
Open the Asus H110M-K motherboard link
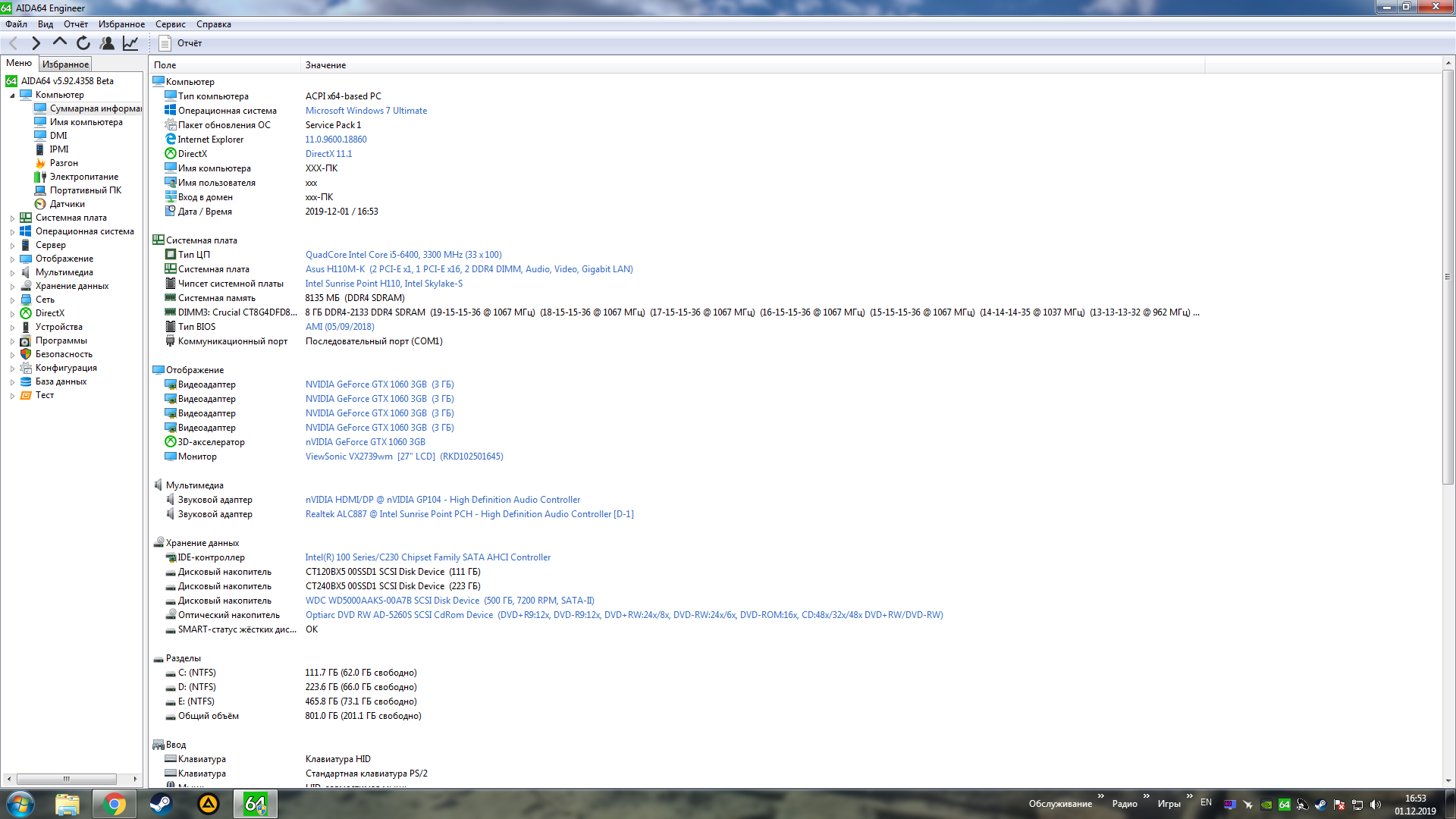tap(469, 269)
